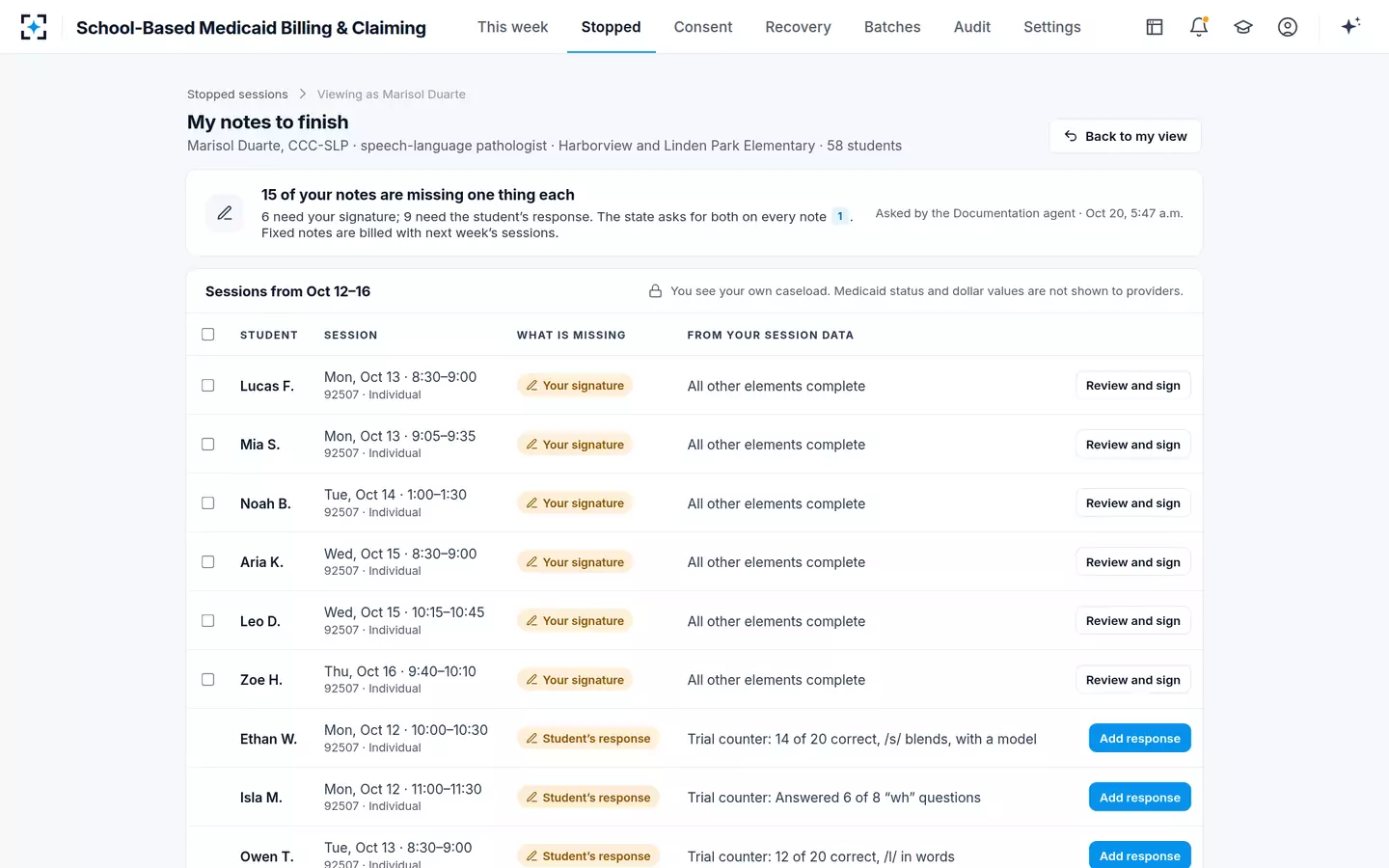This screenshot has width=1389, height=868.
Task: Click Your signature tag for Mia S.
Action: [575, 445]
